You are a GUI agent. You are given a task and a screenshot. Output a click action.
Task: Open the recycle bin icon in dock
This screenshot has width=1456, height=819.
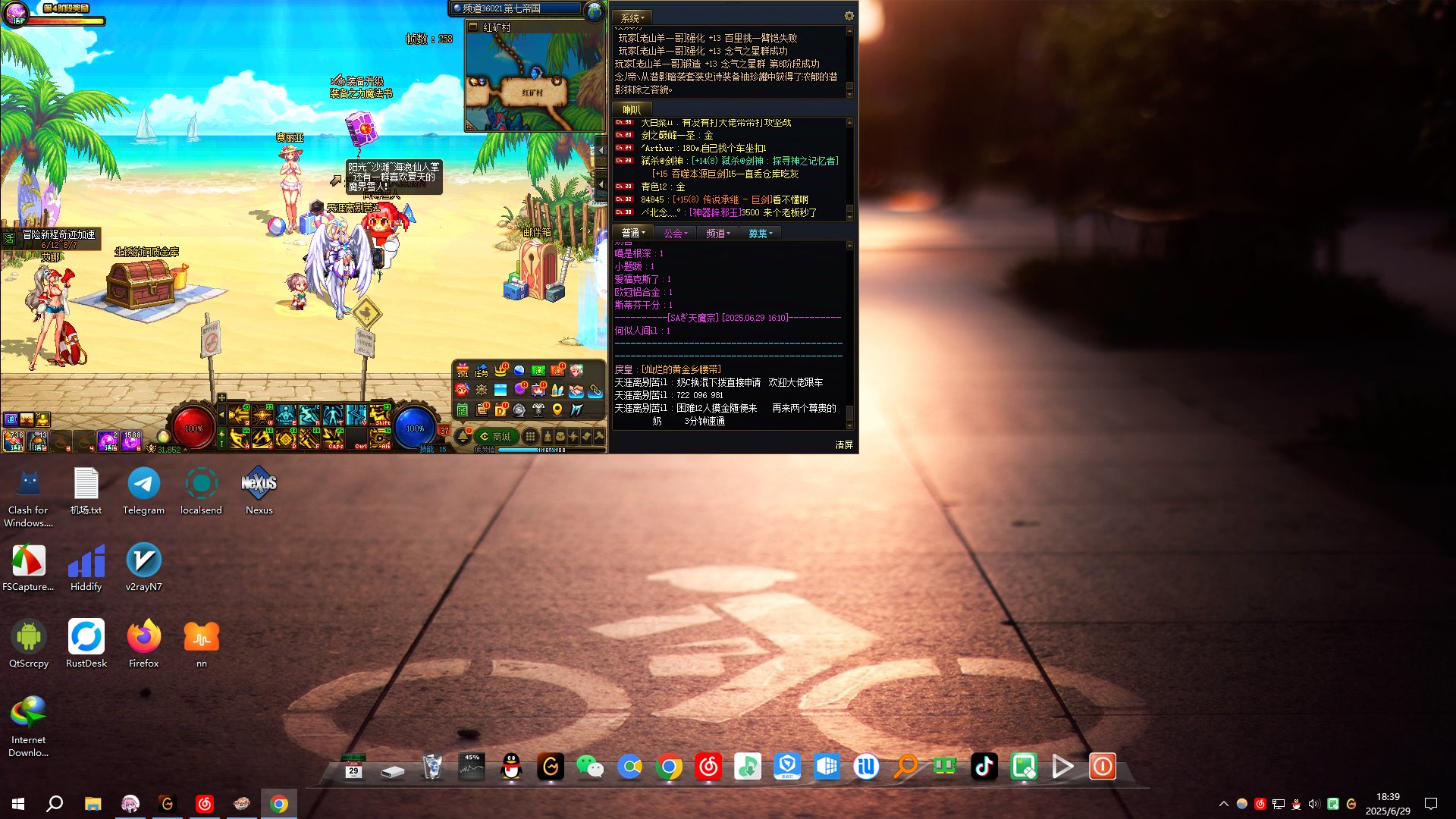pyautogui.click(x=432, y=767)
